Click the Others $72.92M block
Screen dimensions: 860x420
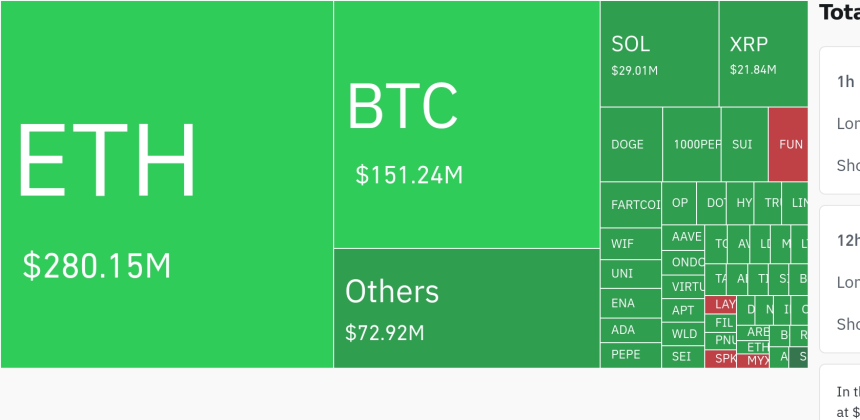click(x=467, y=308)
